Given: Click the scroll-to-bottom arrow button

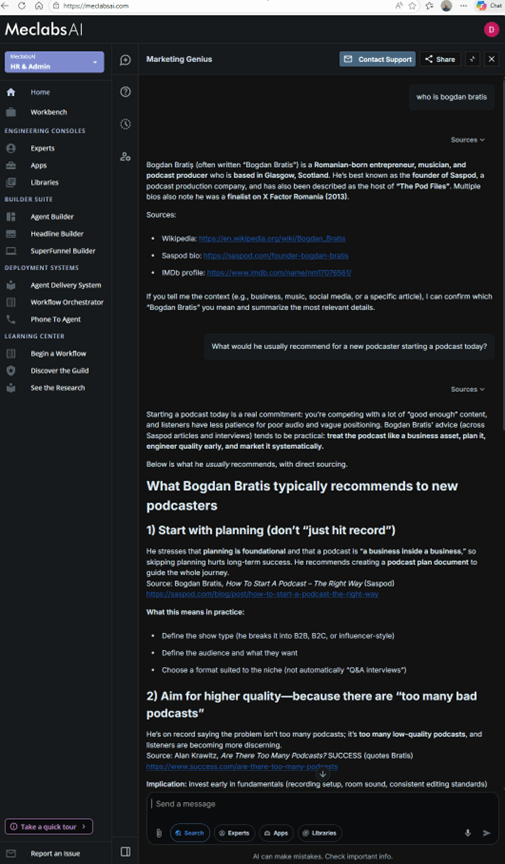Looking at the screenshot, I should [x=323, y=774].
